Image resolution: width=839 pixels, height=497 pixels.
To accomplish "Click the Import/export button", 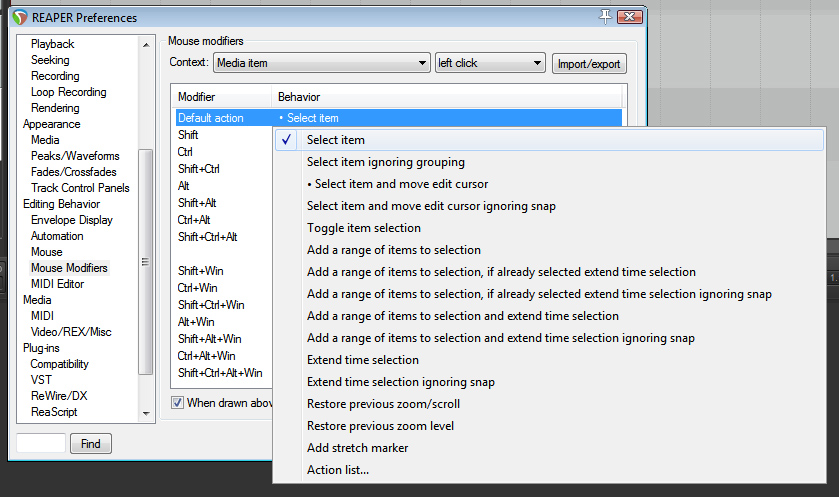I will click(589, 64).
